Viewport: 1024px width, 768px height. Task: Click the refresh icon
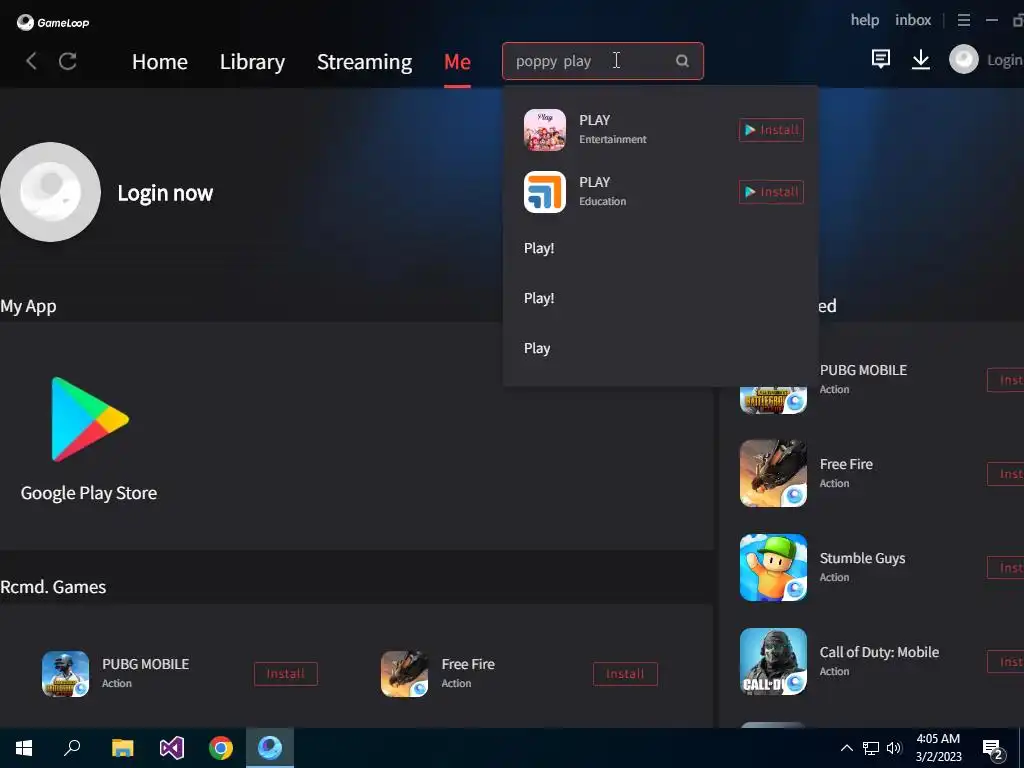(x=68, y=61)
